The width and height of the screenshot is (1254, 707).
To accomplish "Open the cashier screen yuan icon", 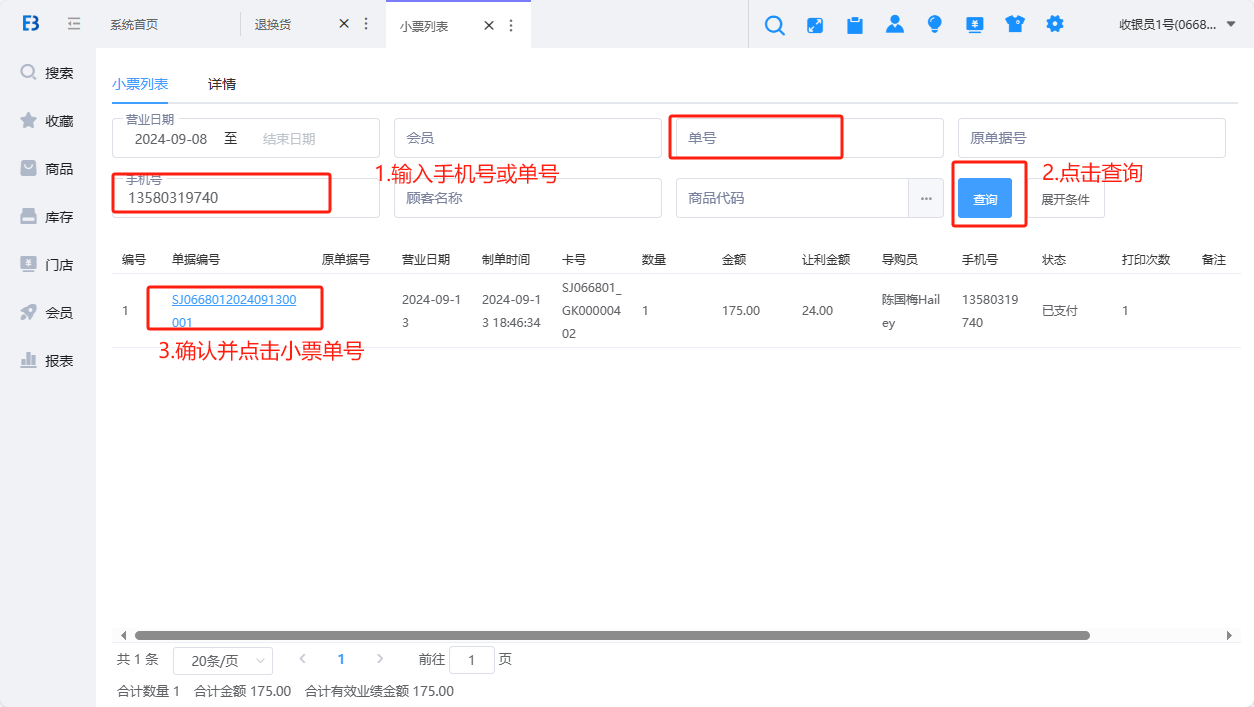I will [975, 25].
